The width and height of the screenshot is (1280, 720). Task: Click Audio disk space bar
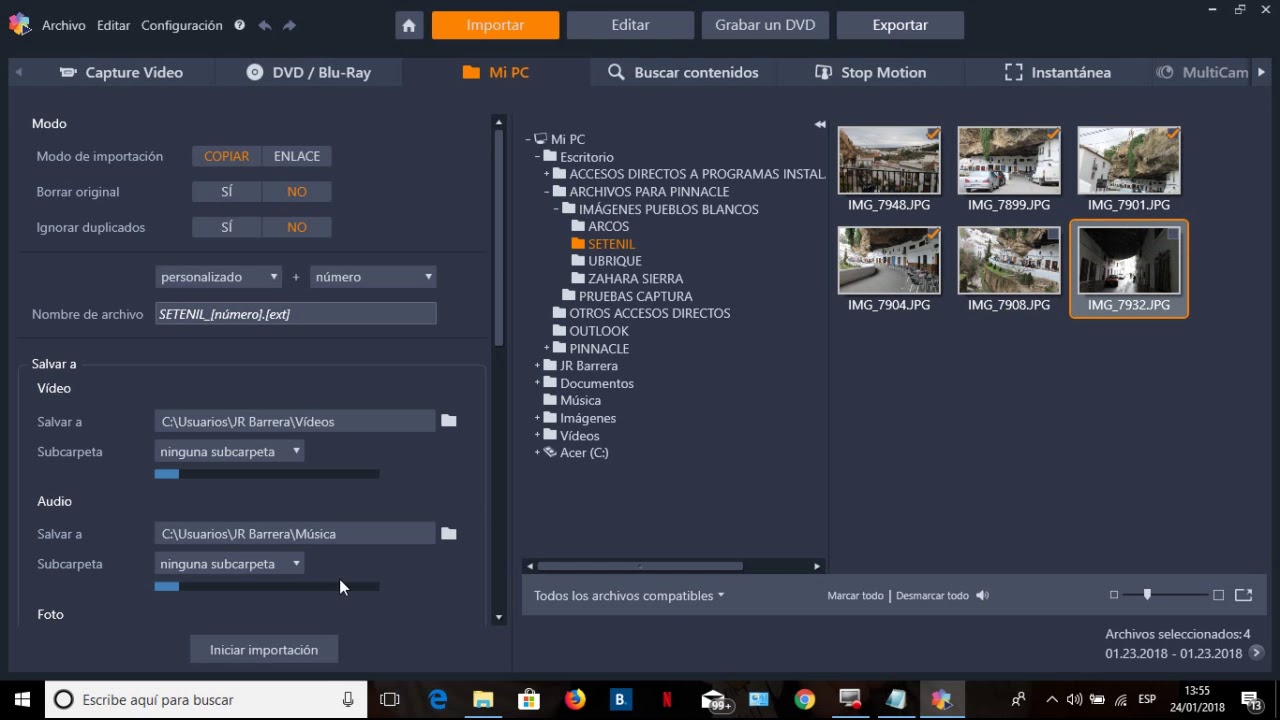point(267,586)
